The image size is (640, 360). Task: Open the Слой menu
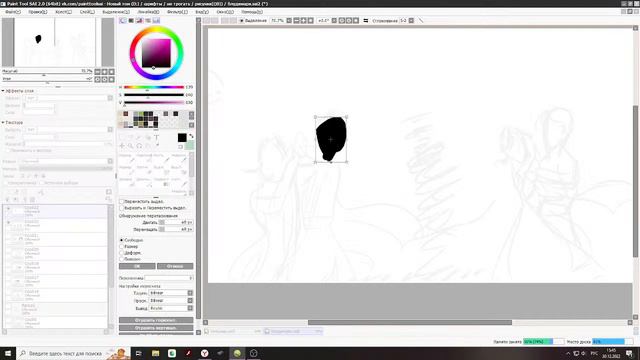click(87, 12)
